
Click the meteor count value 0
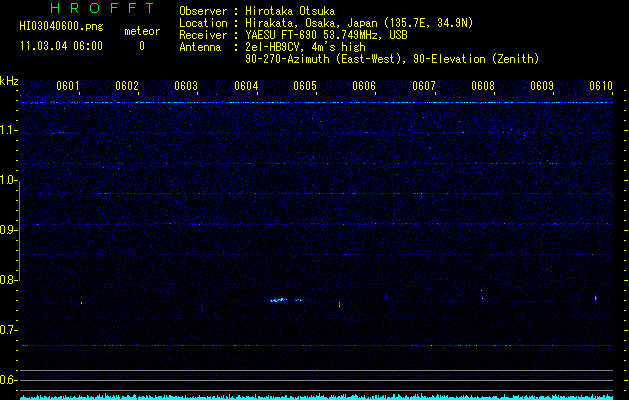click(142, 46)
